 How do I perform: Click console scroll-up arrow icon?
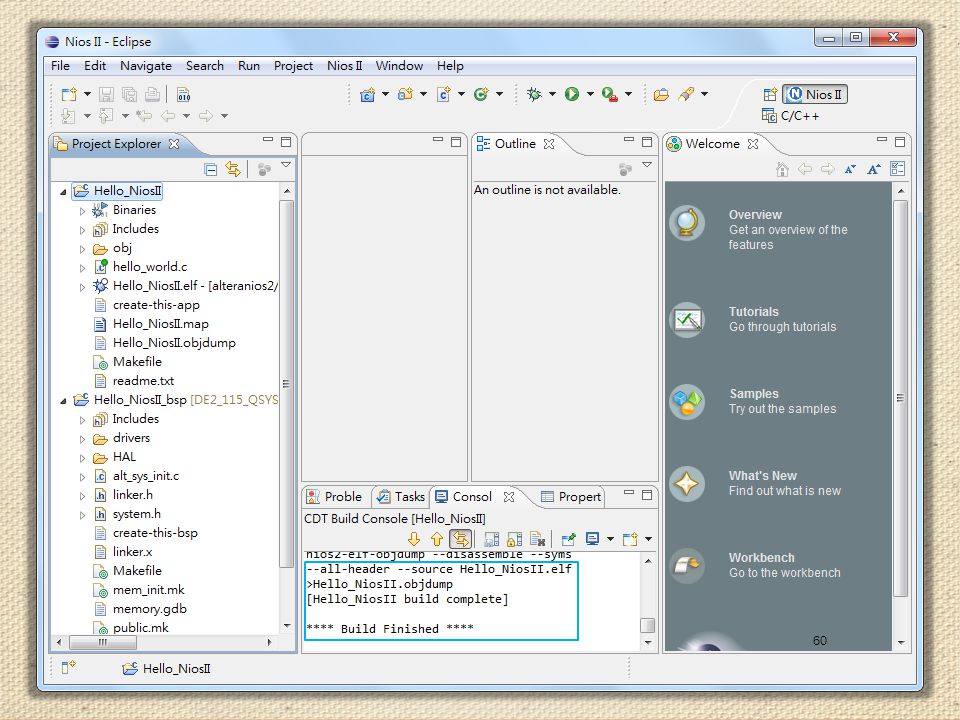click(437, 539)
